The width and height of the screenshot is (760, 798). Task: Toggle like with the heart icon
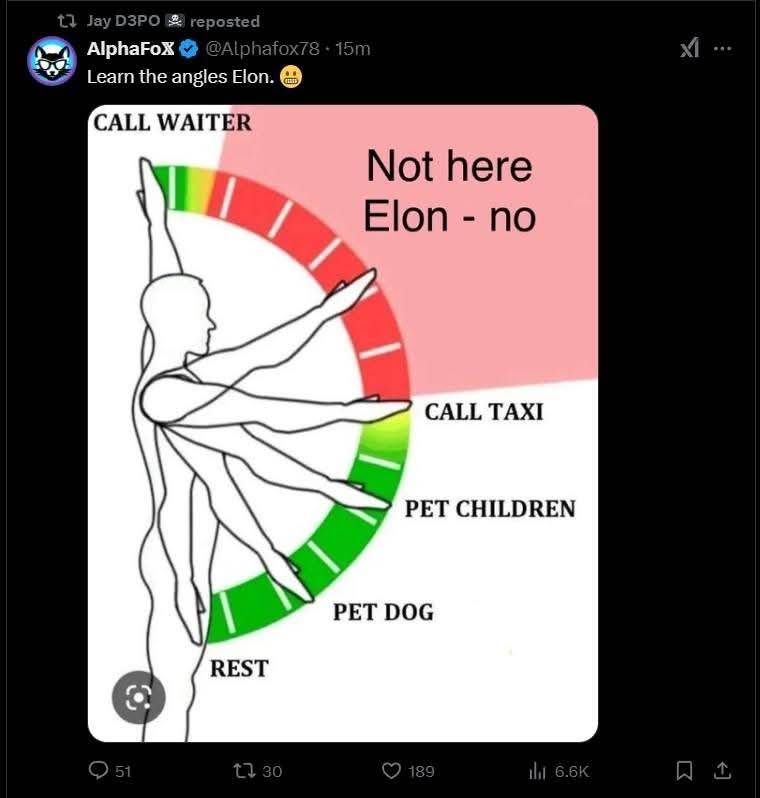pyautogui.click(x=392, y=770)
